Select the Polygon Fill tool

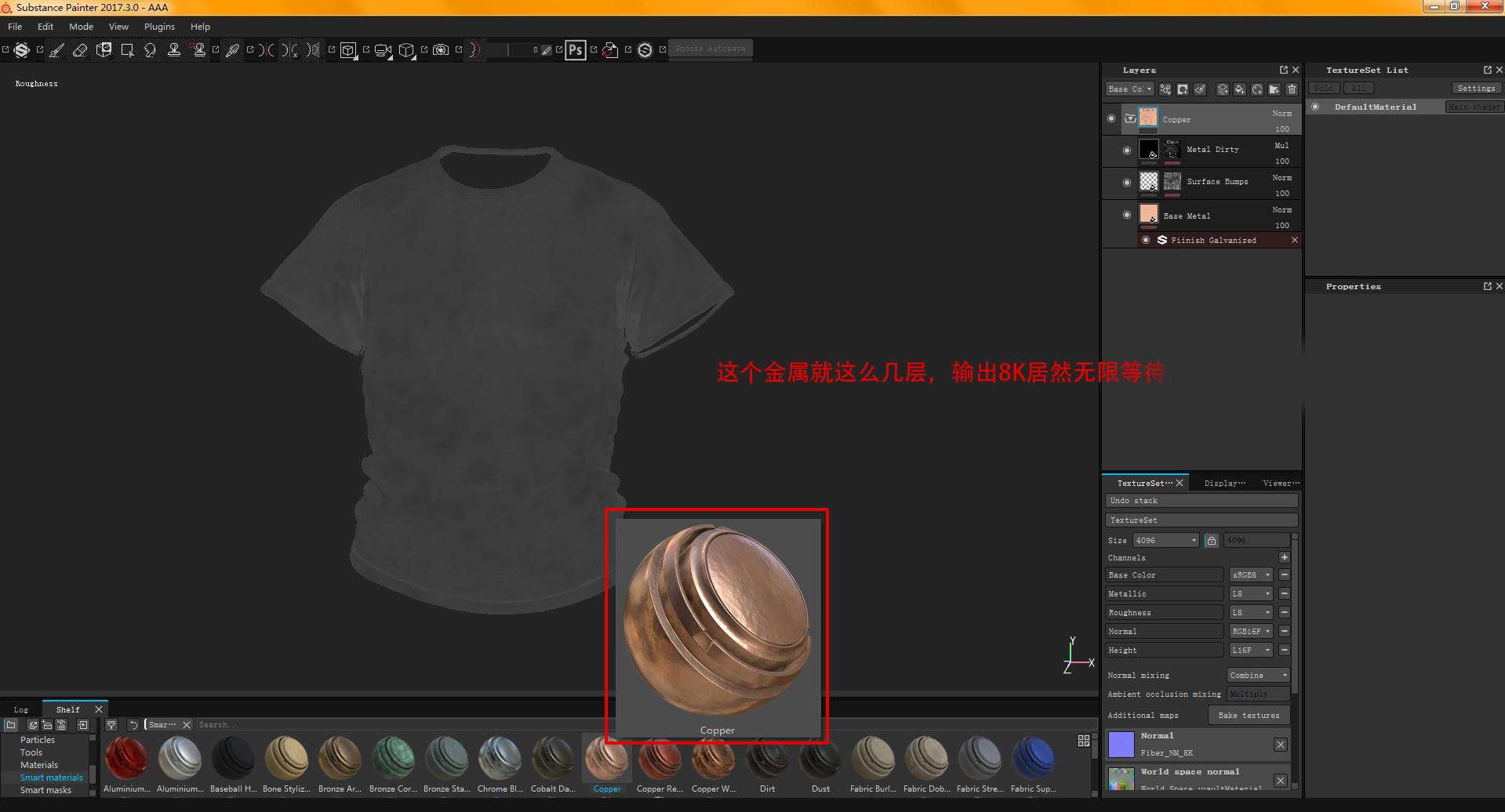click(127, 50)
